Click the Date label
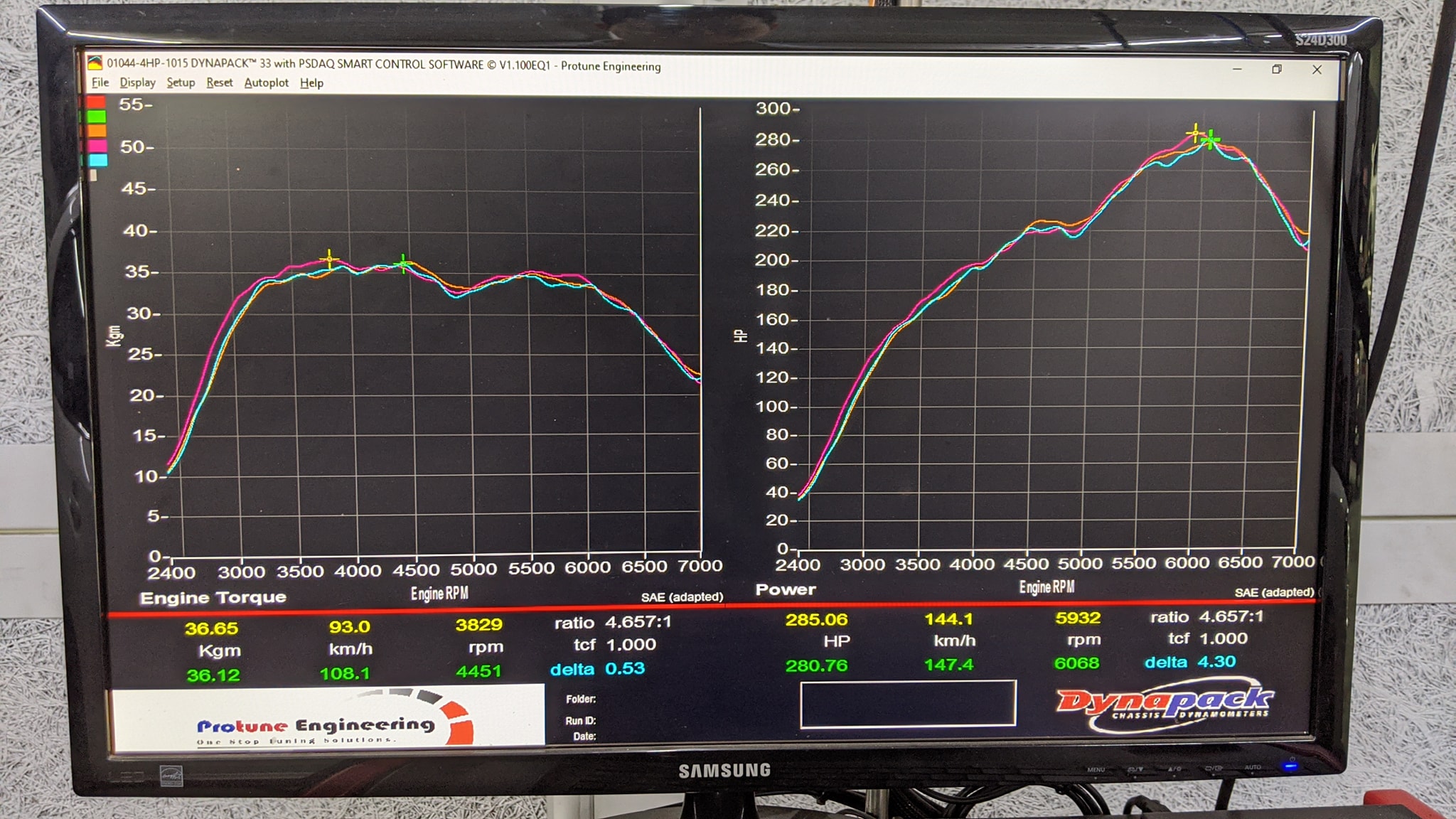The width and height of the screenshot is (1456, 819). (584, 737)
